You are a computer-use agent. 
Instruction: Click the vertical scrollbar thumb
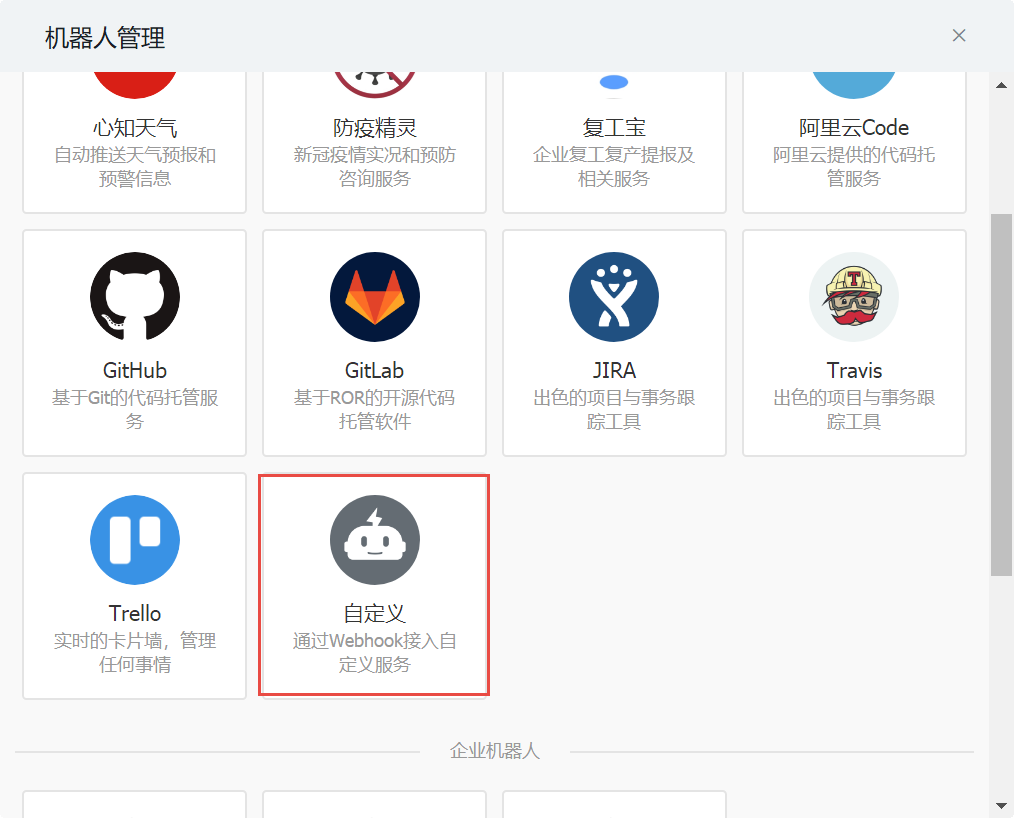1001,394
